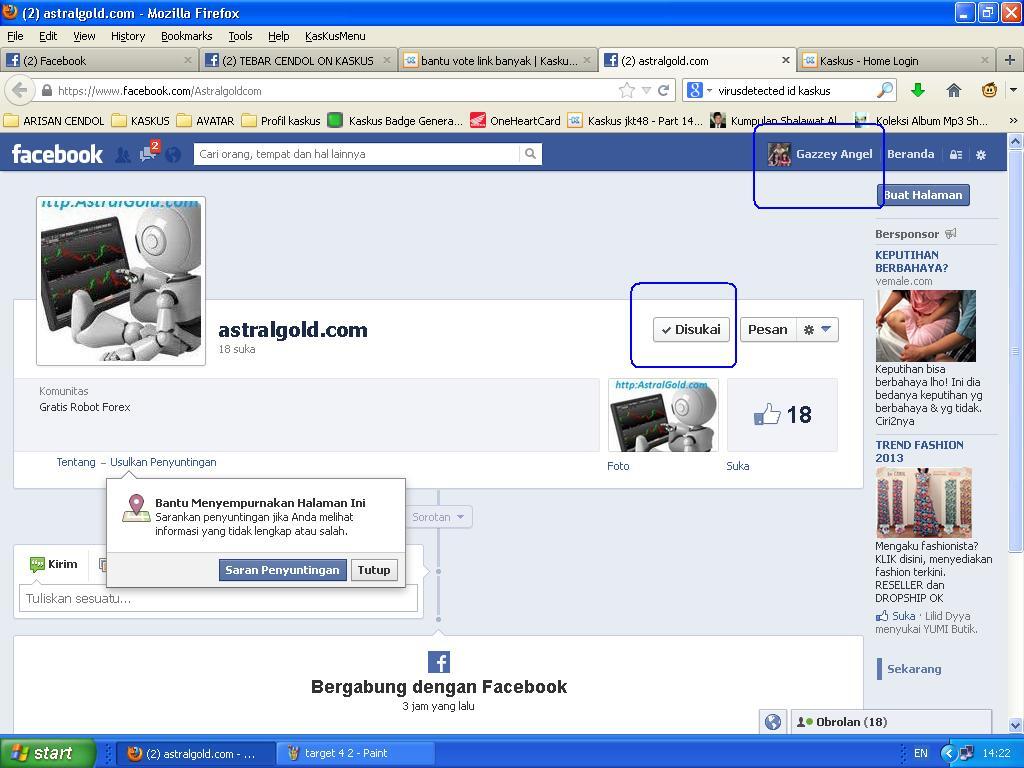Click the Tuliskan sesuatu post input field

point(218,598)
